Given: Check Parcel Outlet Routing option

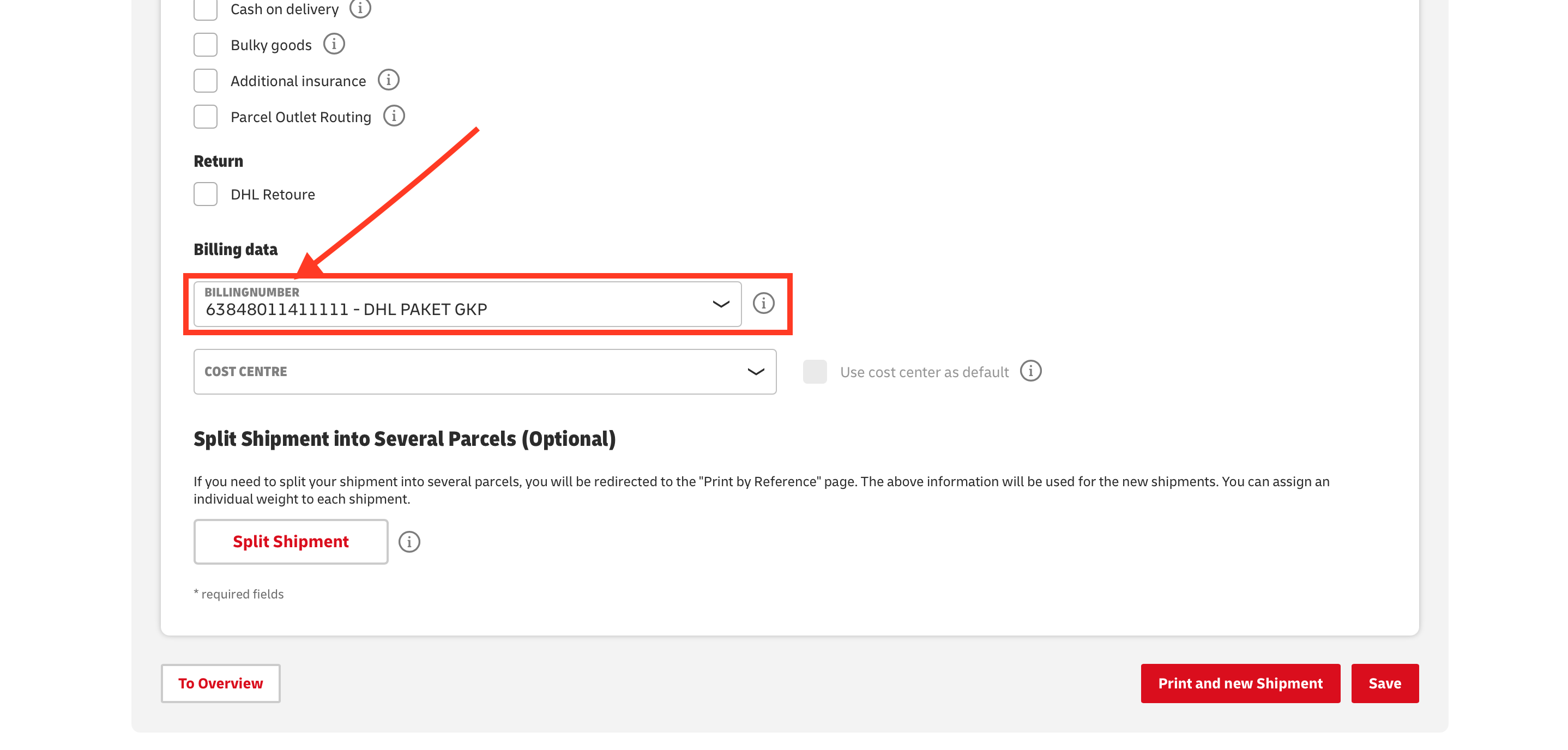Looking at the screenshot, I should [206, 117].
